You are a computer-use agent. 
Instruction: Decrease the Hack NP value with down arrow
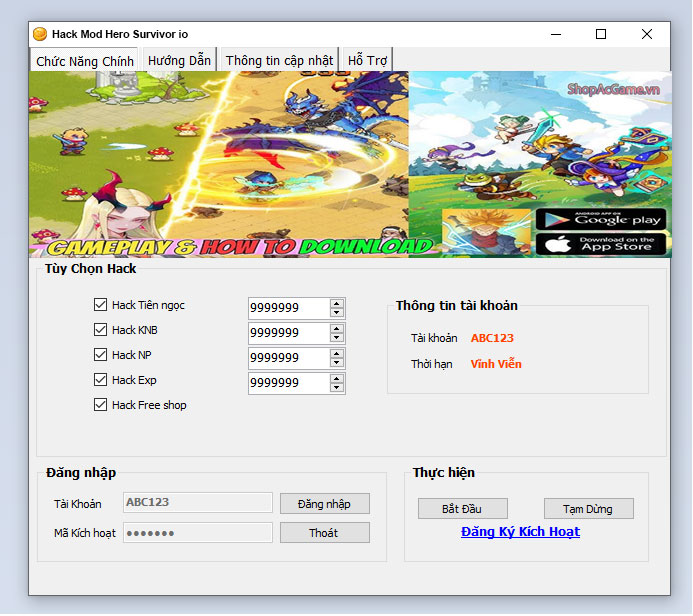tap(337, 363)
